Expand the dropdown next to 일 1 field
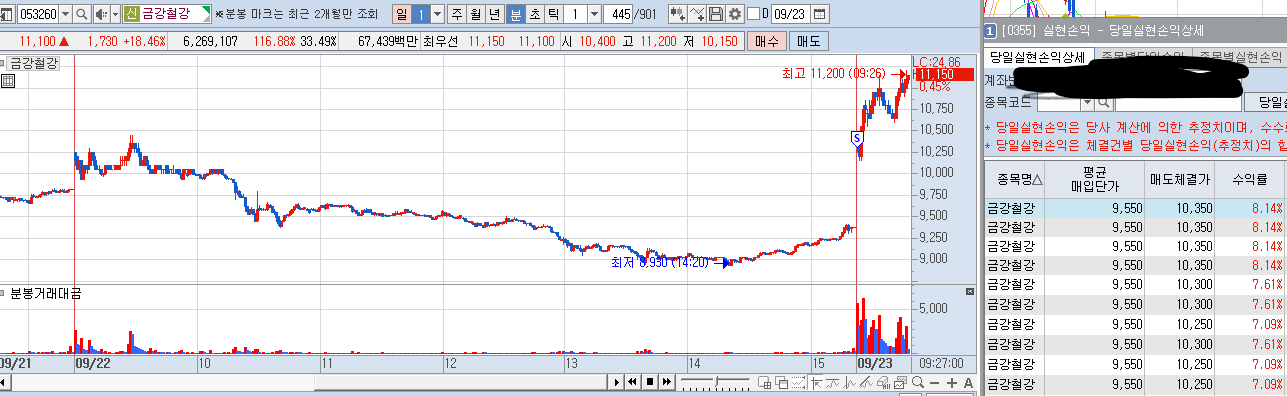1287x396 pixels. [438, 14]
